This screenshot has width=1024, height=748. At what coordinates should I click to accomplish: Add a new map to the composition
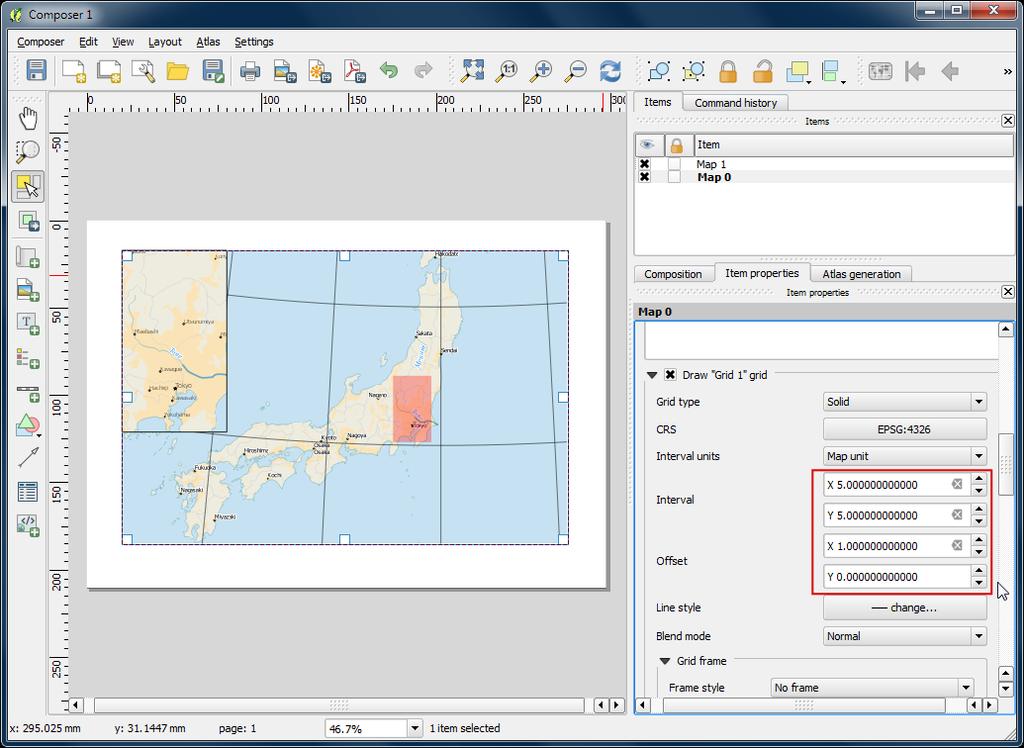(28, 256)
